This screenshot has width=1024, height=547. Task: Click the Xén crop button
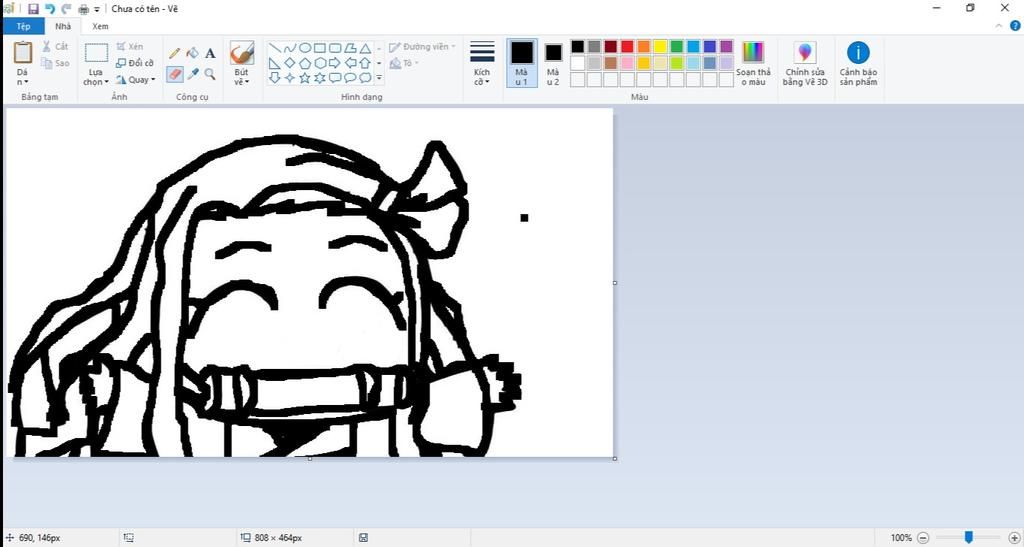(x=129, y=46)
